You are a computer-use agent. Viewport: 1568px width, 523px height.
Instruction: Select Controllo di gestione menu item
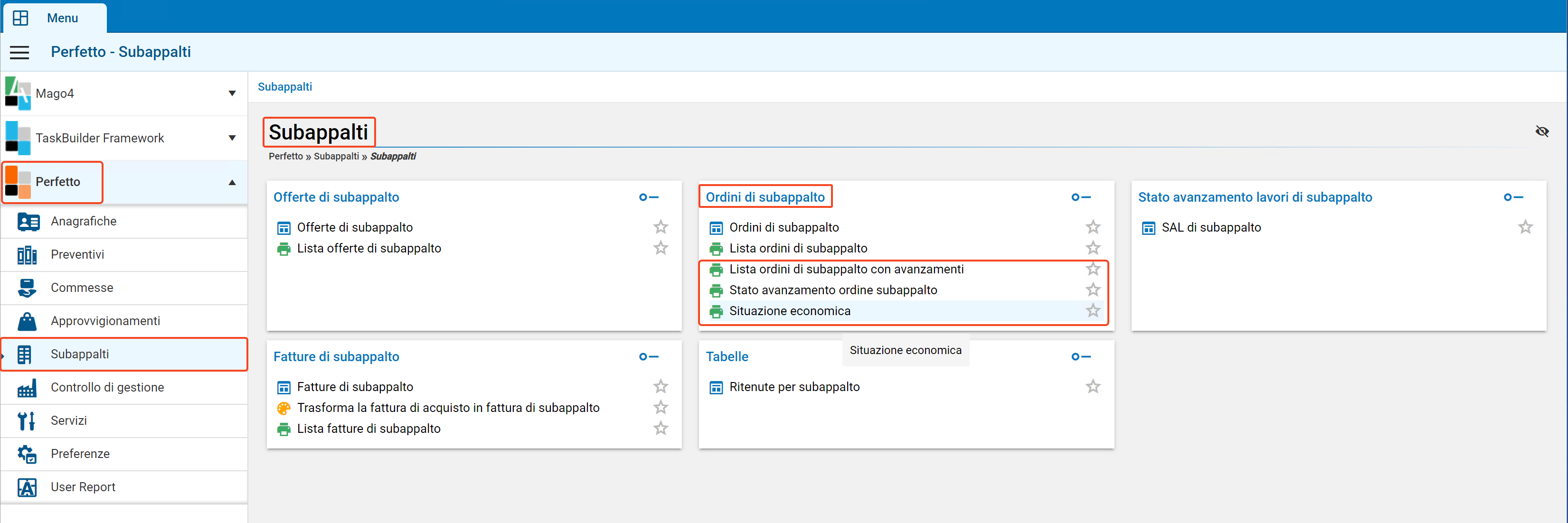click(124, 387)
